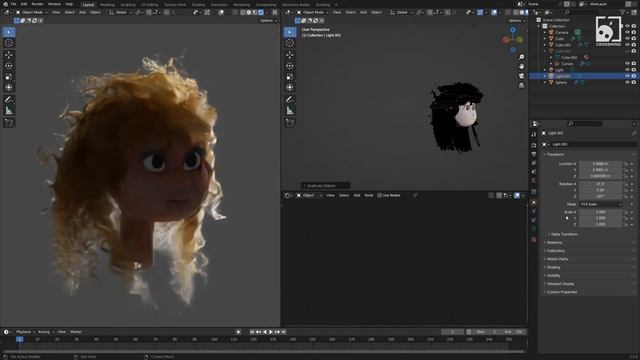Select the Cursor tool in left viewport
Screen dimensions: 640x360
9,43
